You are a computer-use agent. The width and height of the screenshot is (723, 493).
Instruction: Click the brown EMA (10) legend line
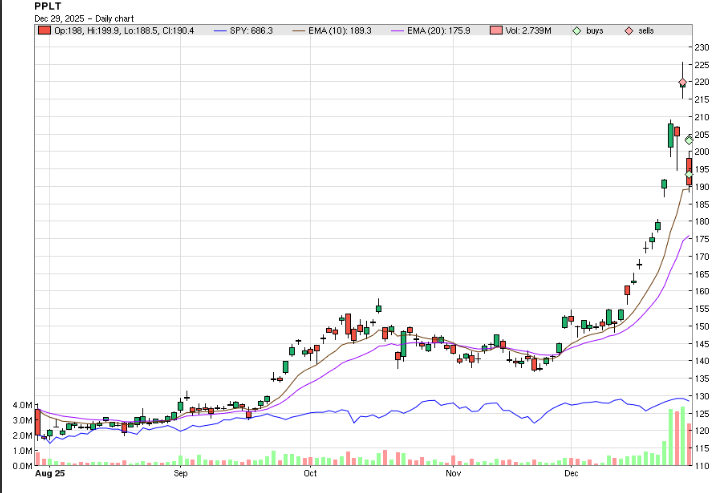coord(299,31)
